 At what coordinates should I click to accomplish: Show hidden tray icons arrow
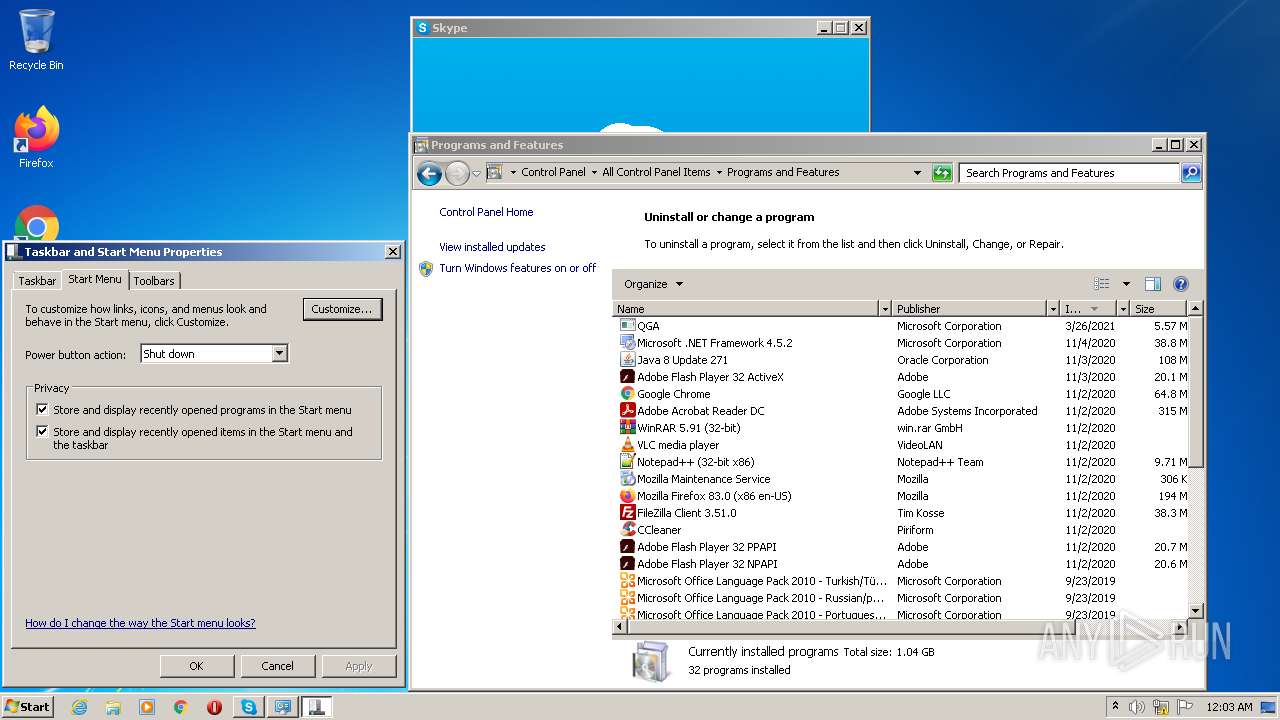tap(1115, 706)
